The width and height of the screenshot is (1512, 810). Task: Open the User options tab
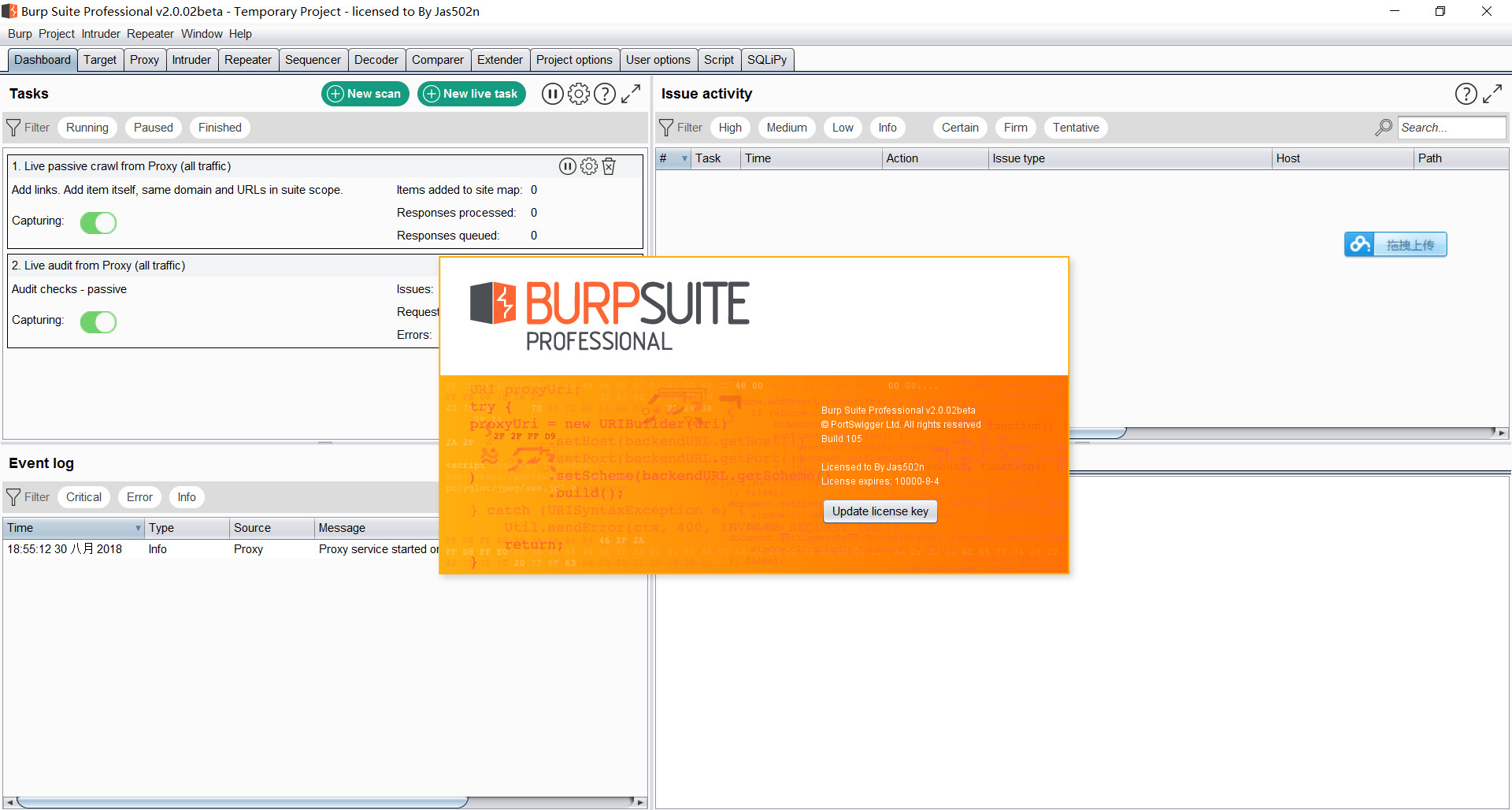[x=658, y=60]
